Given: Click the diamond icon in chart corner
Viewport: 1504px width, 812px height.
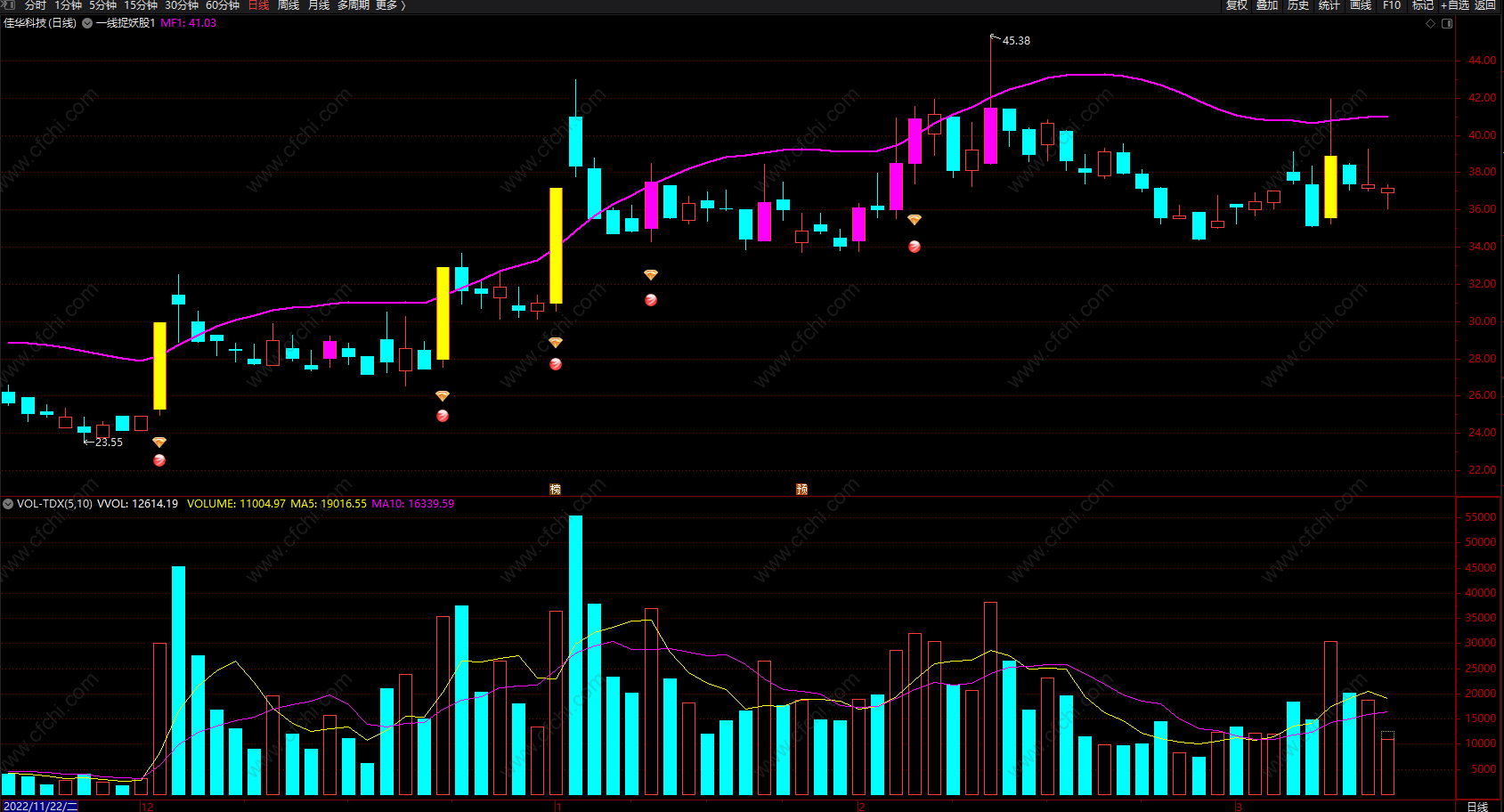Looking at the screenshot, I should pos(1430,23).
